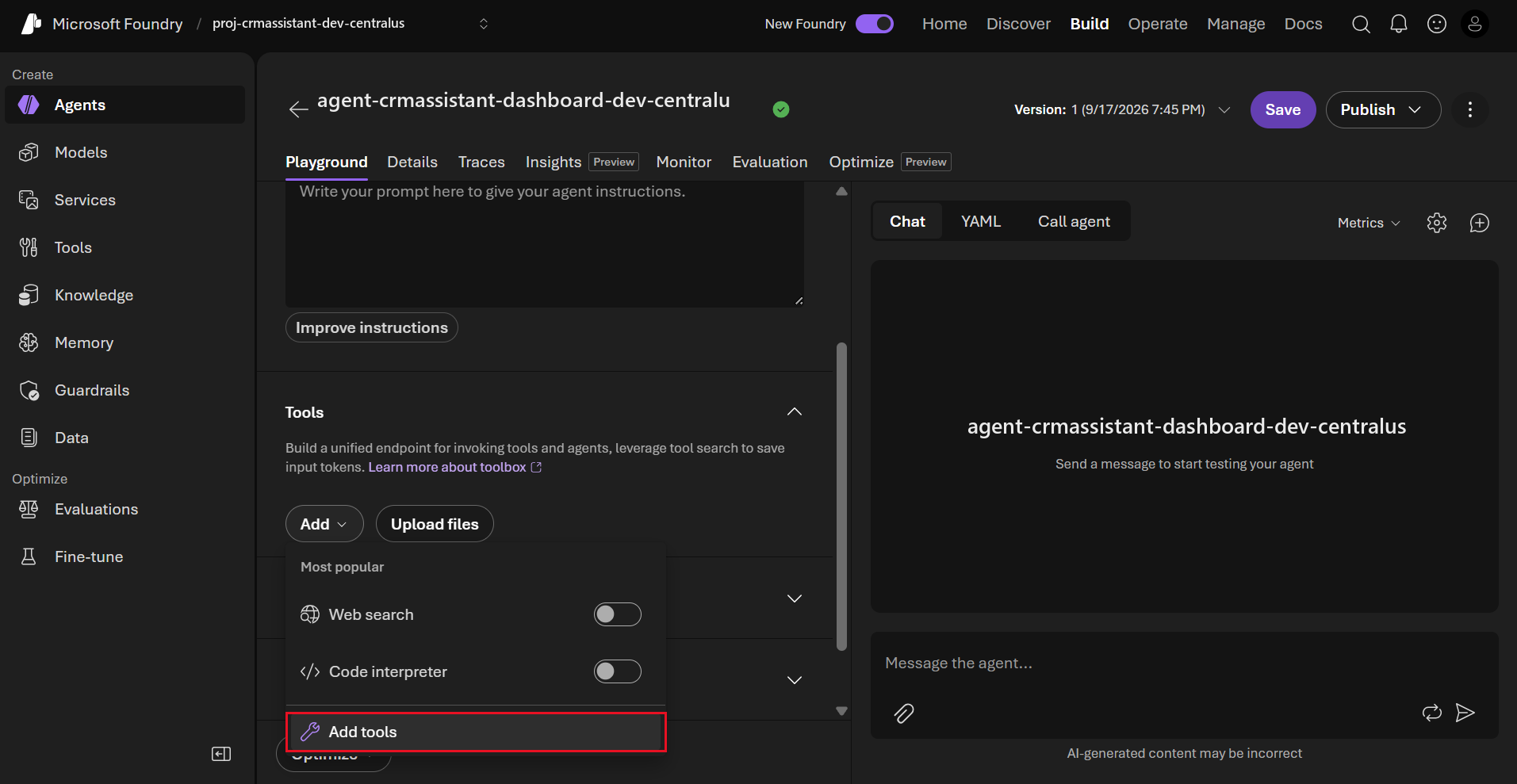Click the left panel vertical scrollbar thumb
Image resolution: width=1517 pixels, height=784 pixels.
pos(841,496)
